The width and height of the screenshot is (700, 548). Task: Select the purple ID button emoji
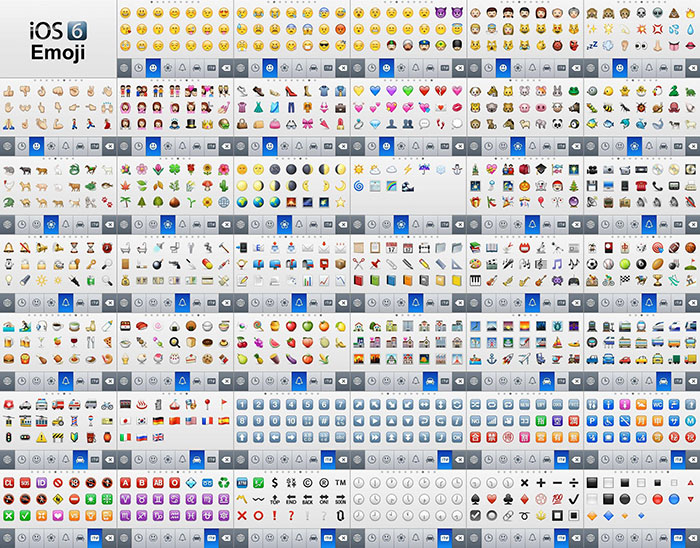pyautogui.click(x=42, y=483)
